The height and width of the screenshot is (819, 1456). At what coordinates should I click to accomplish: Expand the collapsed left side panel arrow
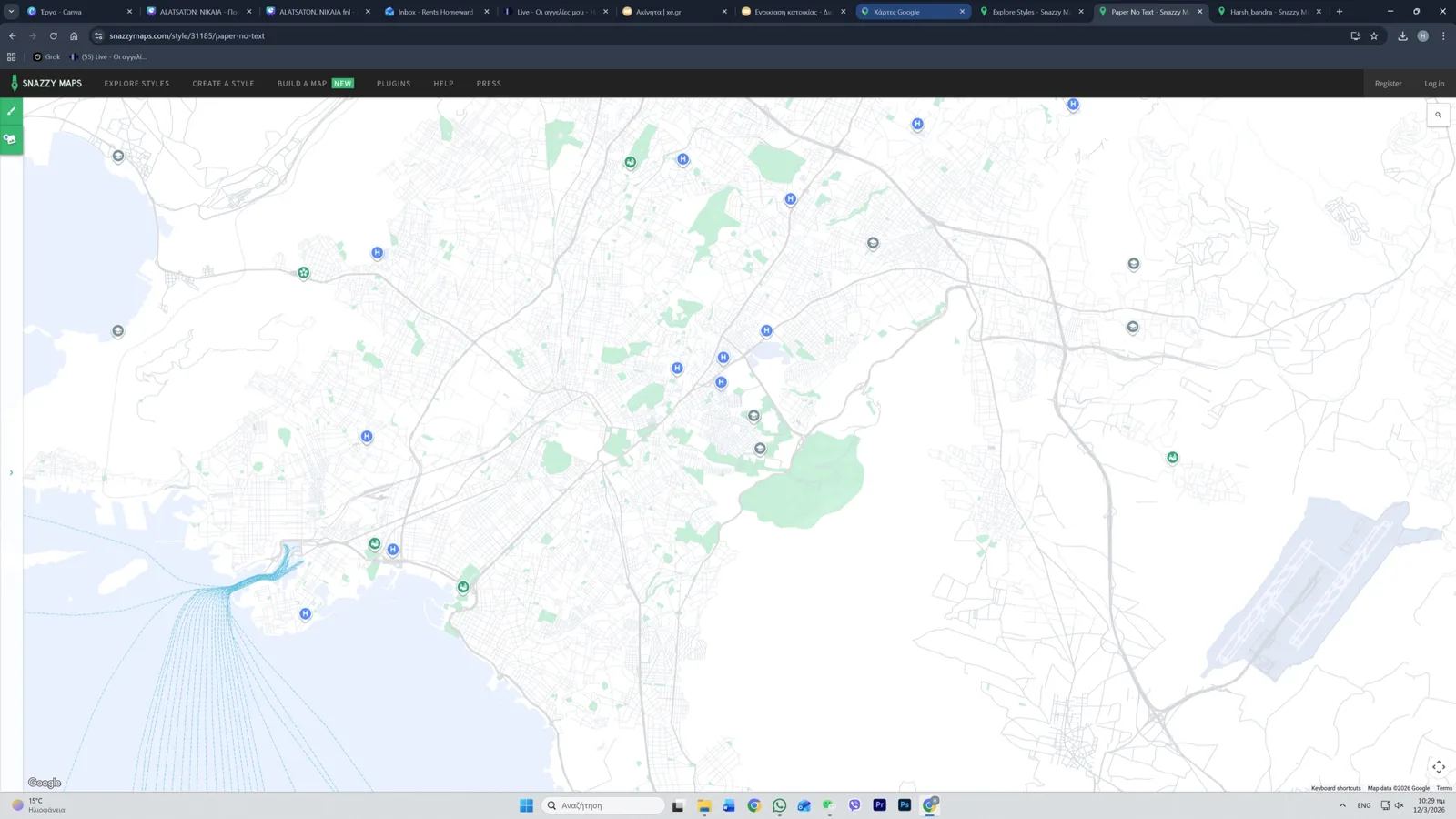pos(11,472)
